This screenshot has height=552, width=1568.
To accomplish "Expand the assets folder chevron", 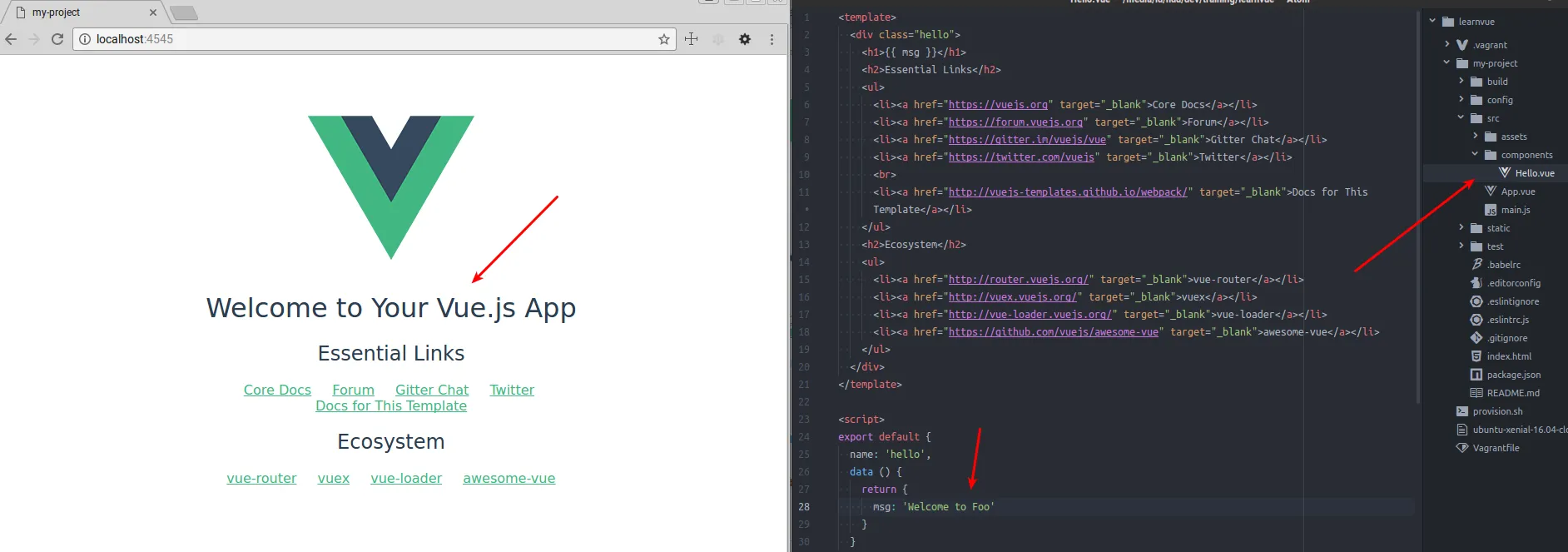I will [1475, 136].
